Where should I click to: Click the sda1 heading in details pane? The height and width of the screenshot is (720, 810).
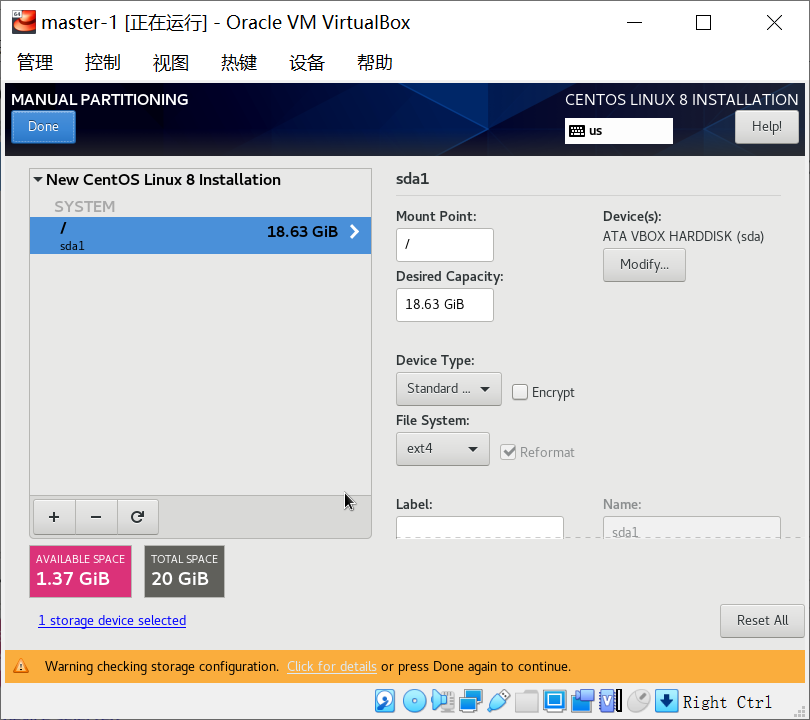click(x=412, y=179)
